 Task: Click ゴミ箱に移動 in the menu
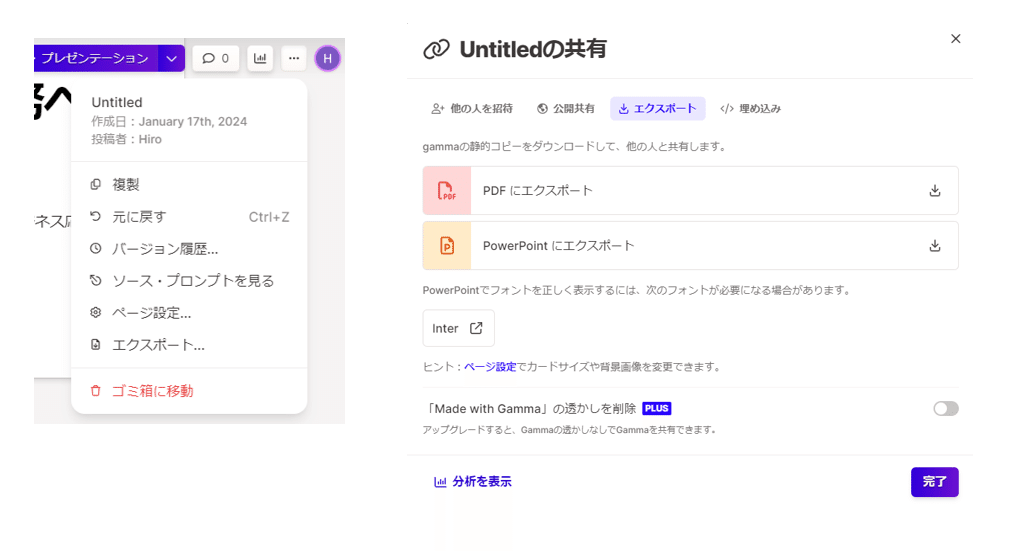coord(189,391)
